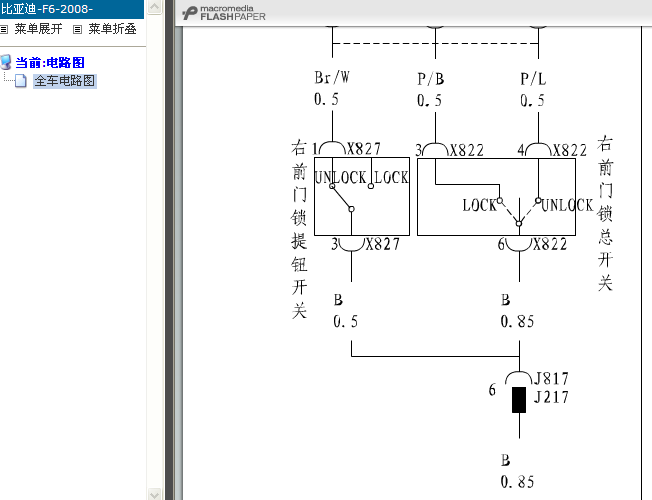This screenshot has width=652, height=500.
Task: Click the black J217 ground block symbol
Action: (519, 400)
